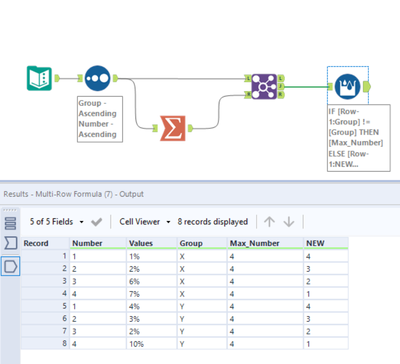The height and width of the screenshot is (364, 400).
Task: Click the Join tool J output anchor
Action: coord(281,87)
